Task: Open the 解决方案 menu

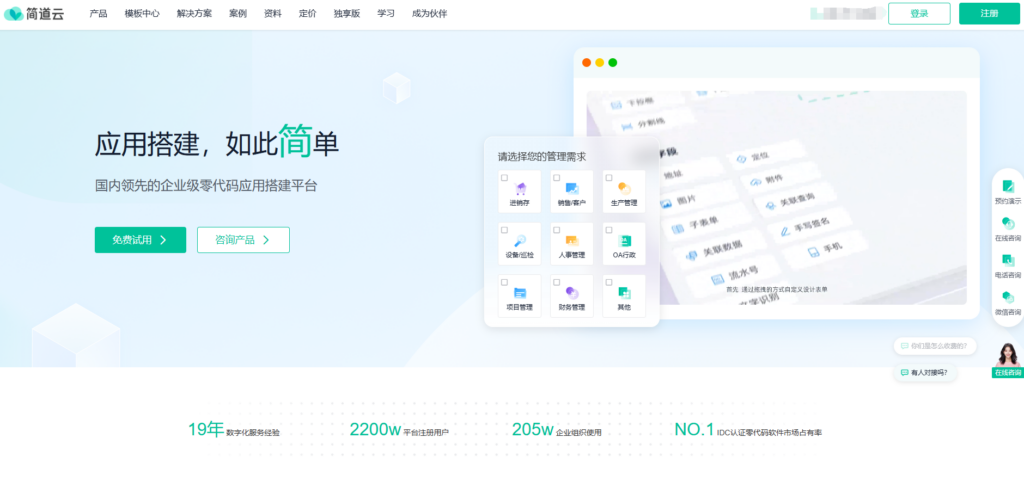Action: 194,14
